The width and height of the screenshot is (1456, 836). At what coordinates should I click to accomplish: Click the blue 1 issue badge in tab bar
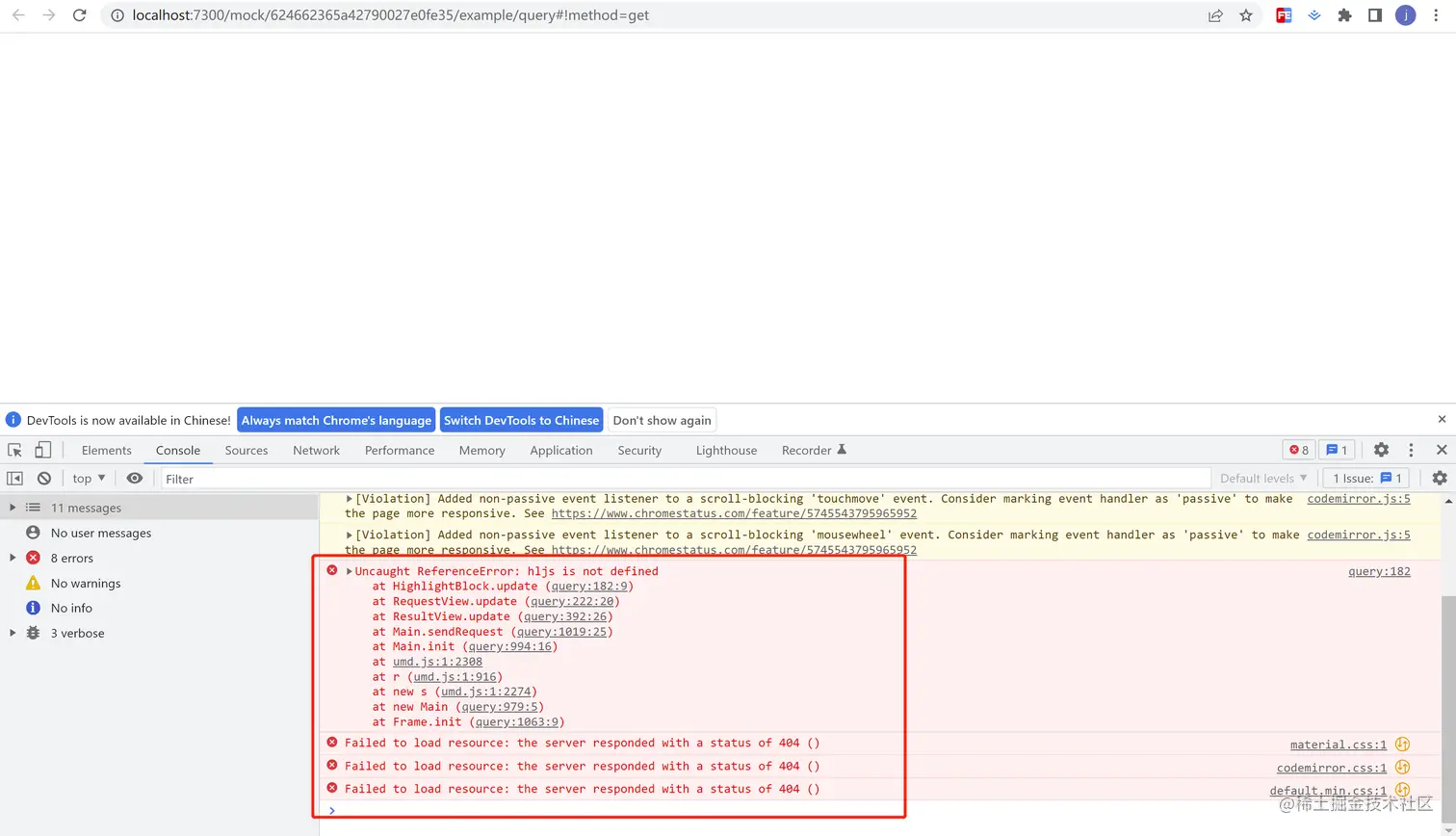pyautogui.click(x=1337, y=450)
